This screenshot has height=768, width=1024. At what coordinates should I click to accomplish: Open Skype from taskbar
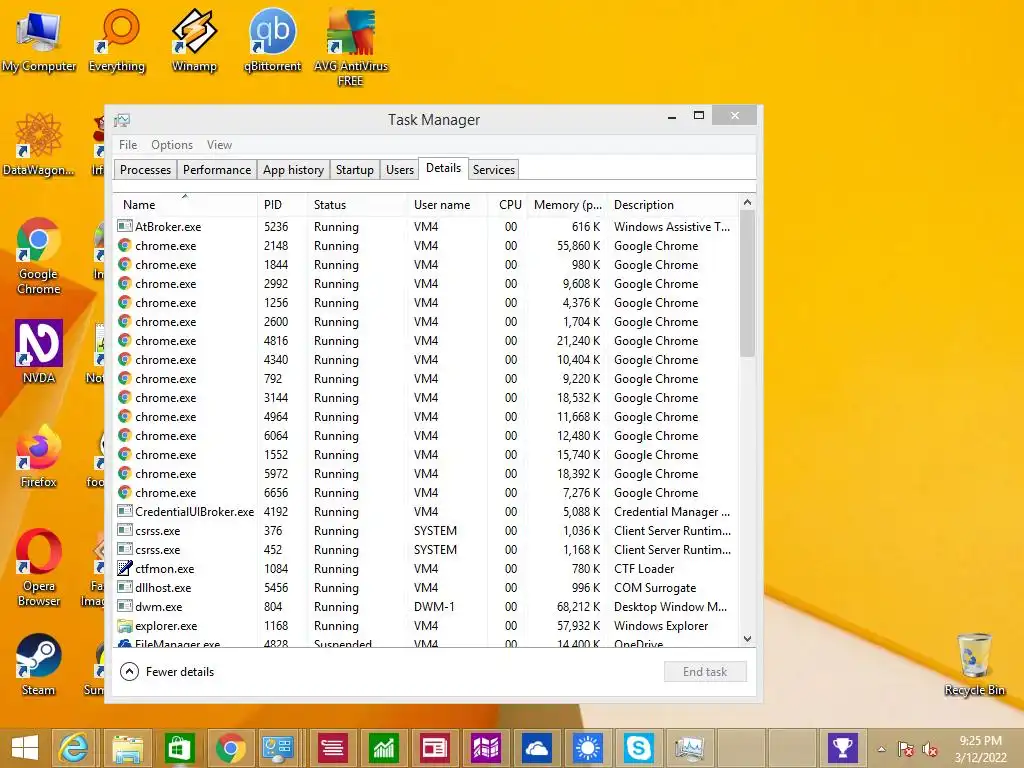(638, 748)
